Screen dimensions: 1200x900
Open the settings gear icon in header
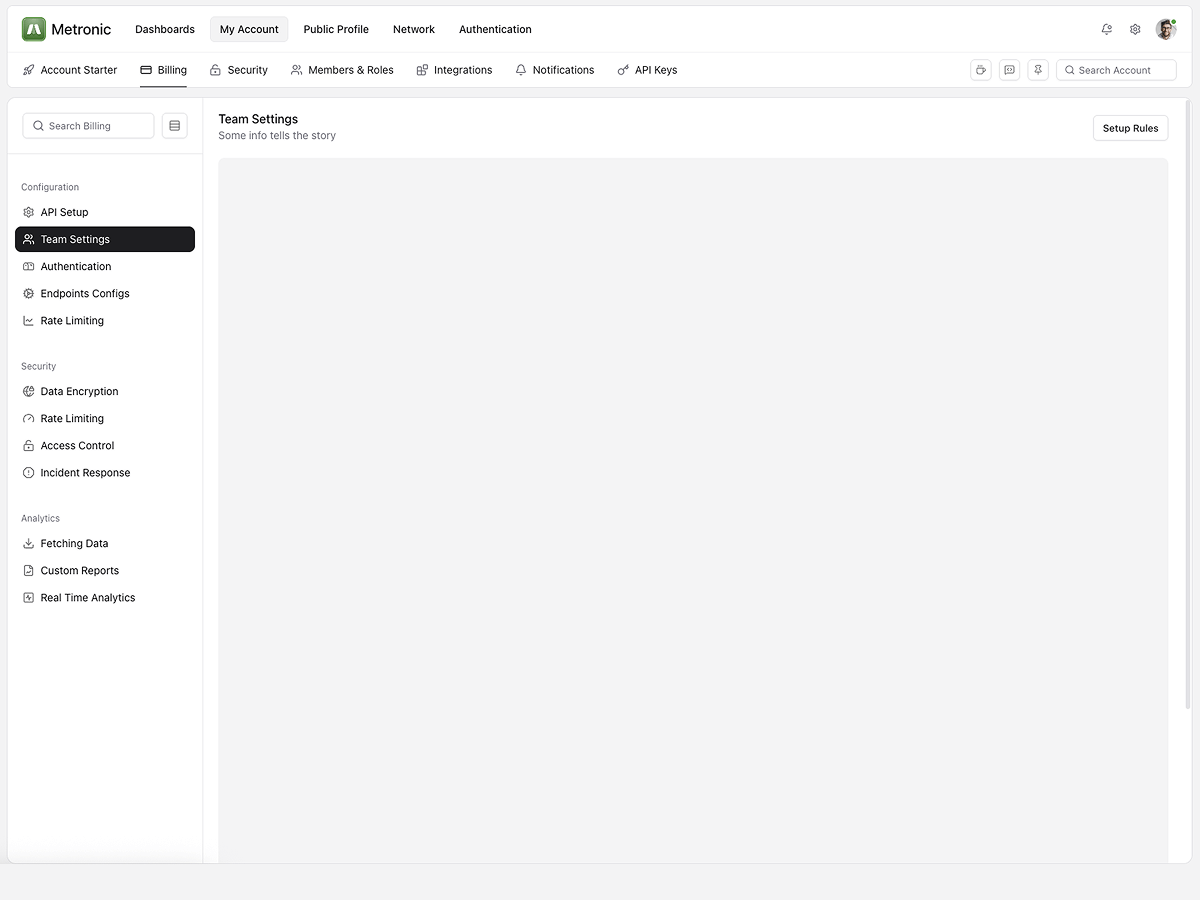[1135, 29]
